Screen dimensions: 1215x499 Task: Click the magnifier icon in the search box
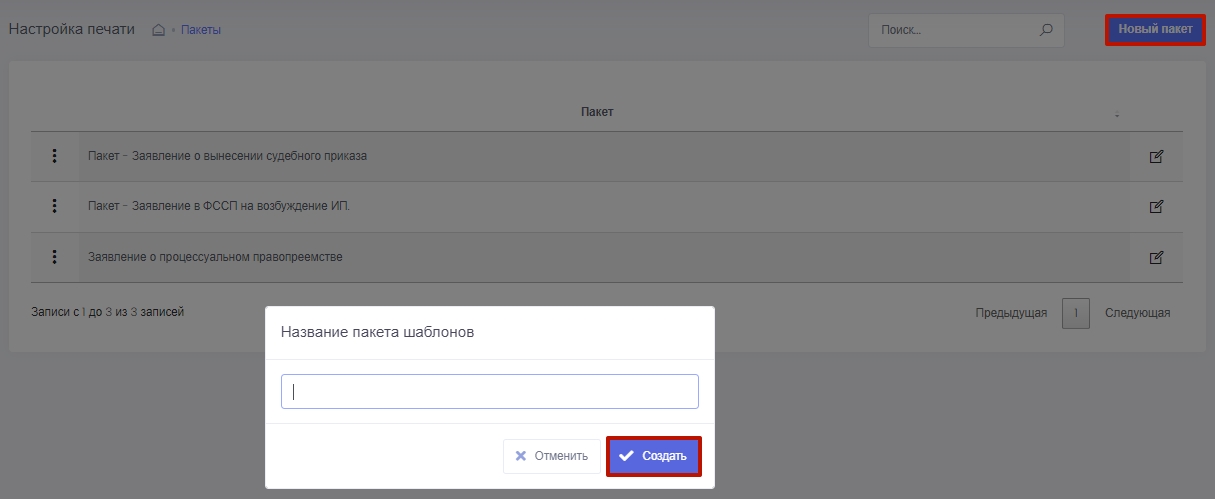(1046, 30)
